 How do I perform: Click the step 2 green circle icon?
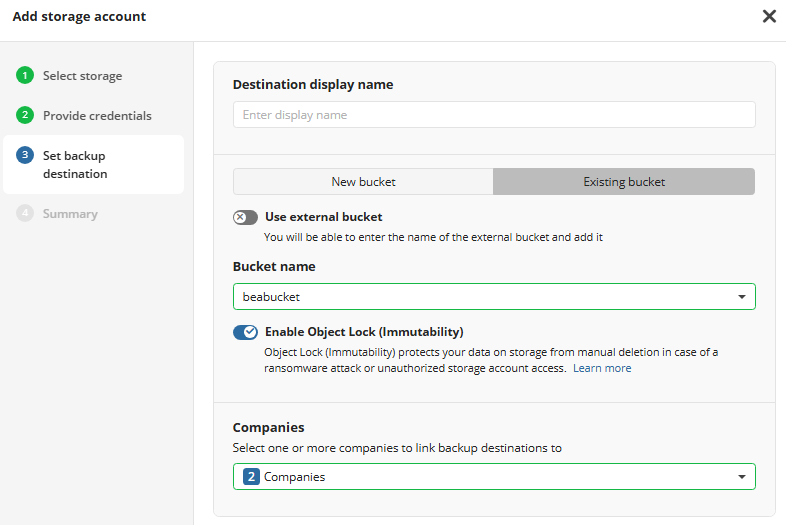pyautogui.click(x=25, y=116)
